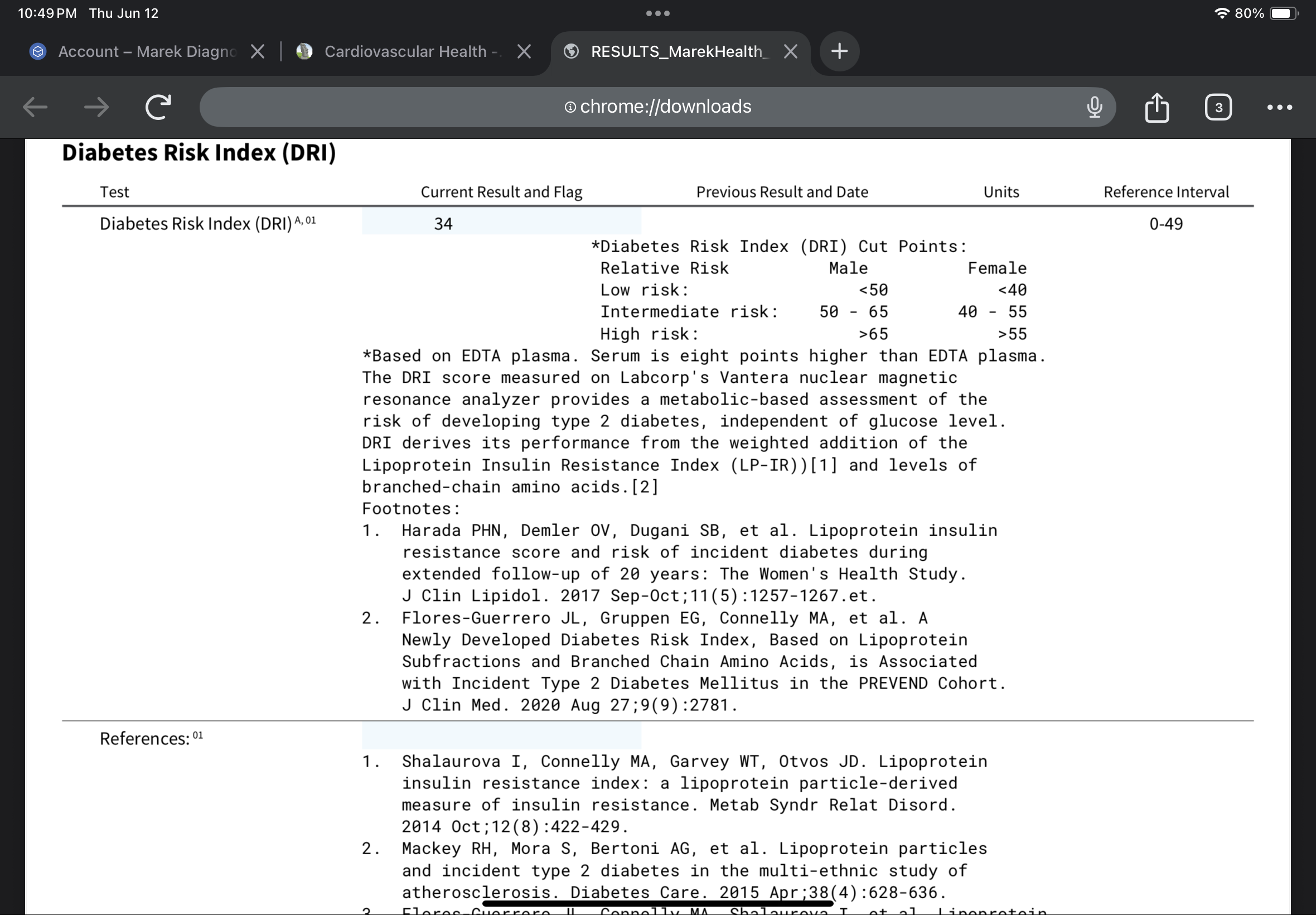Click the DRI current result value 34
This screenshot has width=1316, height=915.
443,224
